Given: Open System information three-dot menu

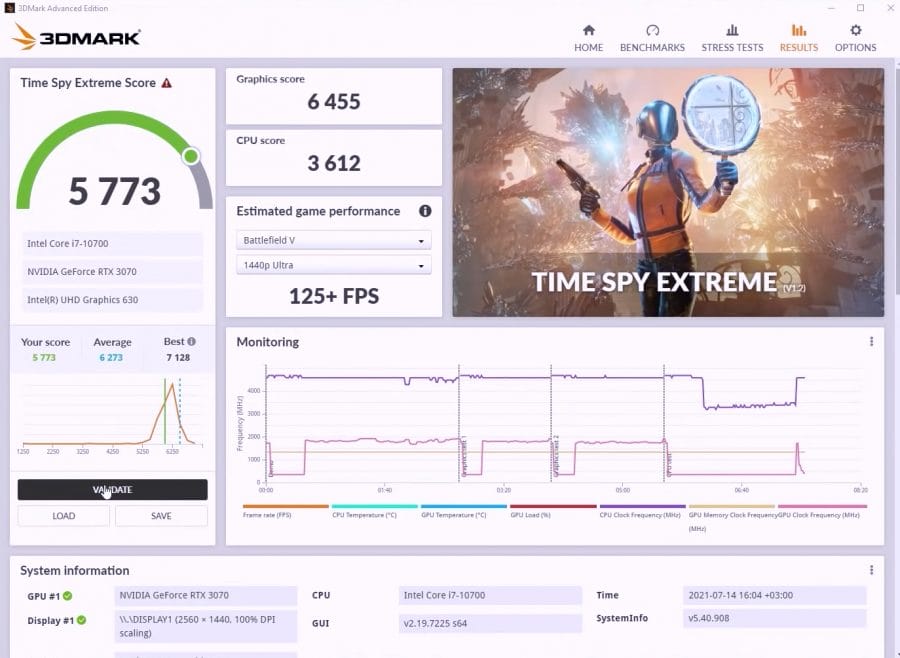Looking at the screenshot, I should pos(871,570).
